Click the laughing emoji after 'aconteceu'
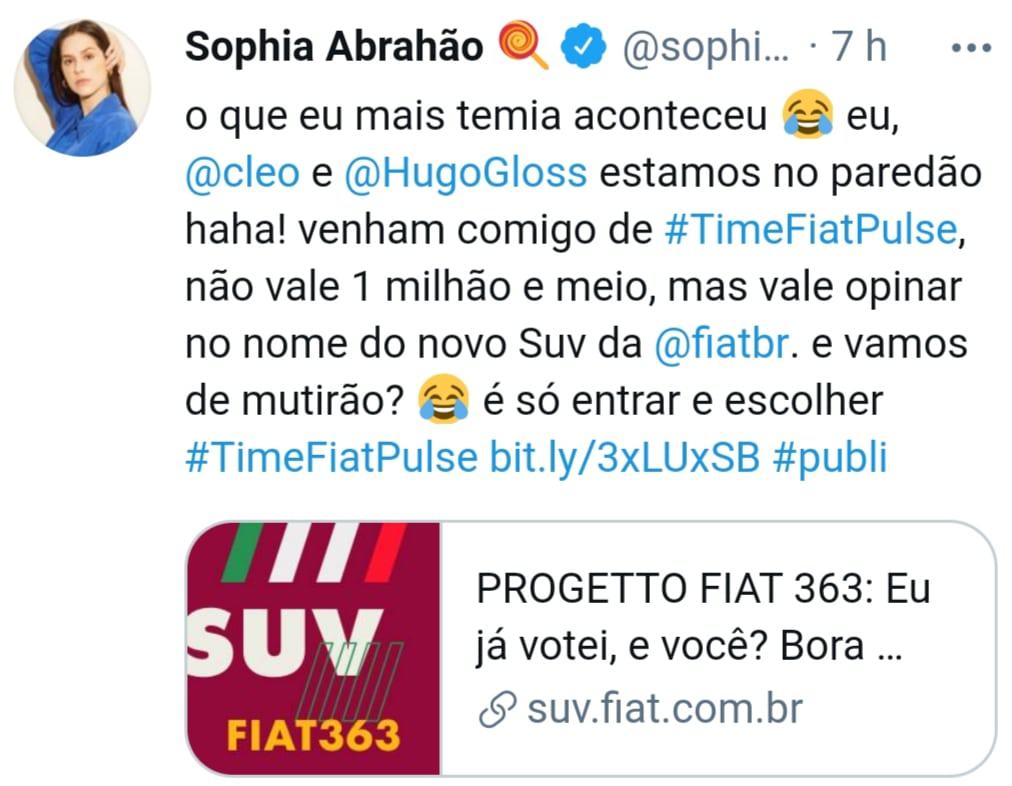 (x=807, y=114)
